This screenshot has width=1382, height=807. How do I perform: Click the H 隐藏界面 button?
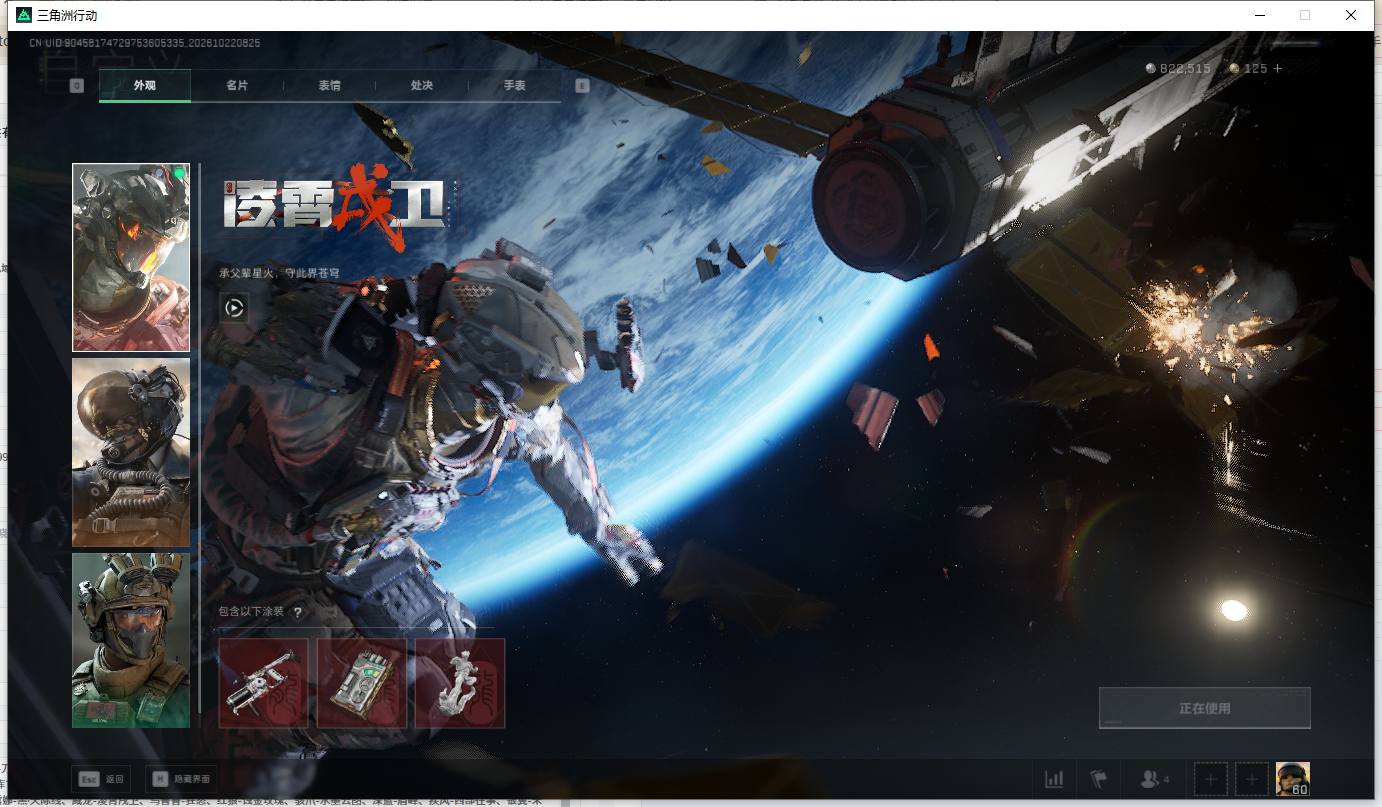(180, 779)
